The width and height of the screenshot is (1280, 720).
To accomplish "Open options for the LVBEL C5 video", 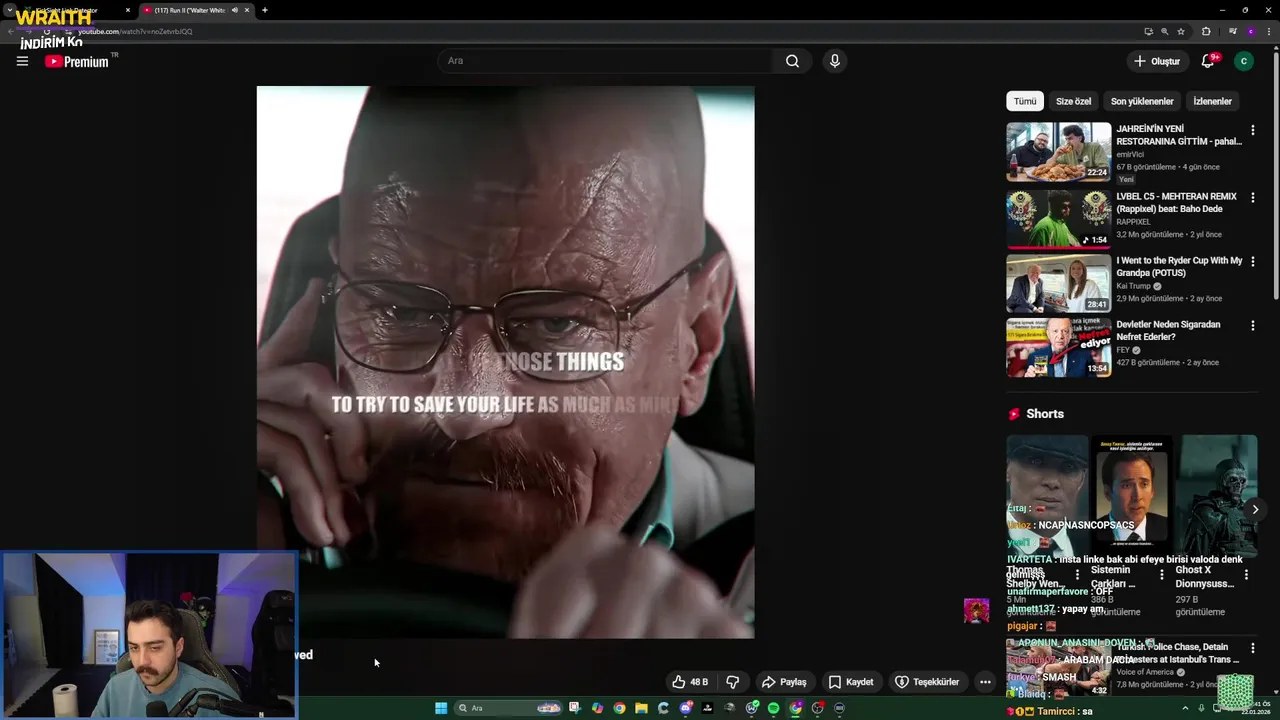I will pyautogui.click(x=1252, y=198).
